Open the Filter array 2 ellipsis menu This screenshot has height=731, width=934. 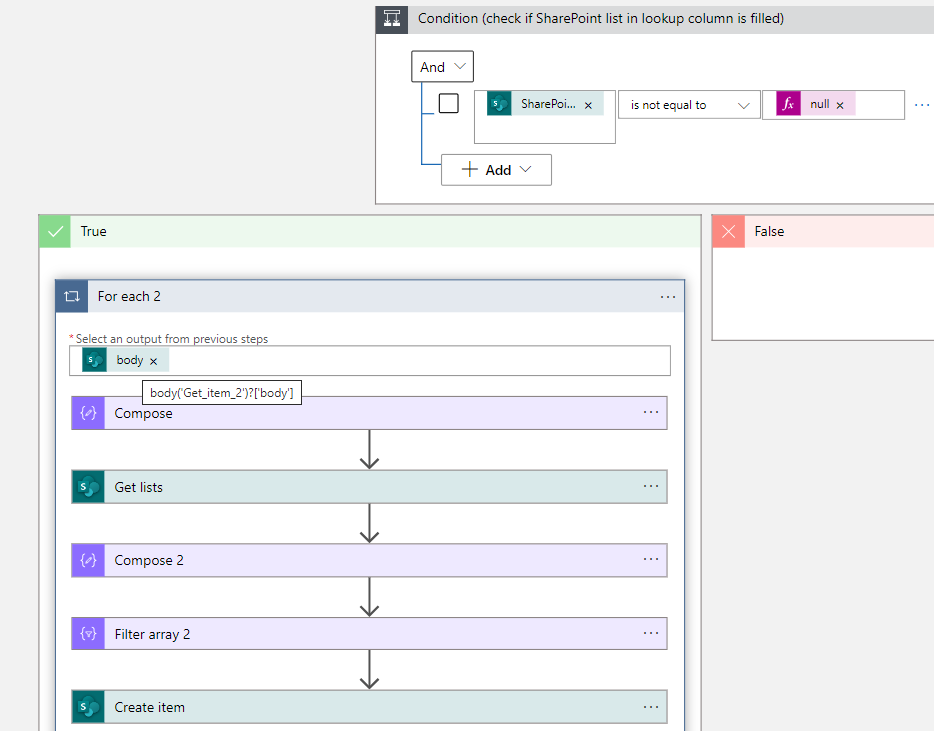point(651,633)
